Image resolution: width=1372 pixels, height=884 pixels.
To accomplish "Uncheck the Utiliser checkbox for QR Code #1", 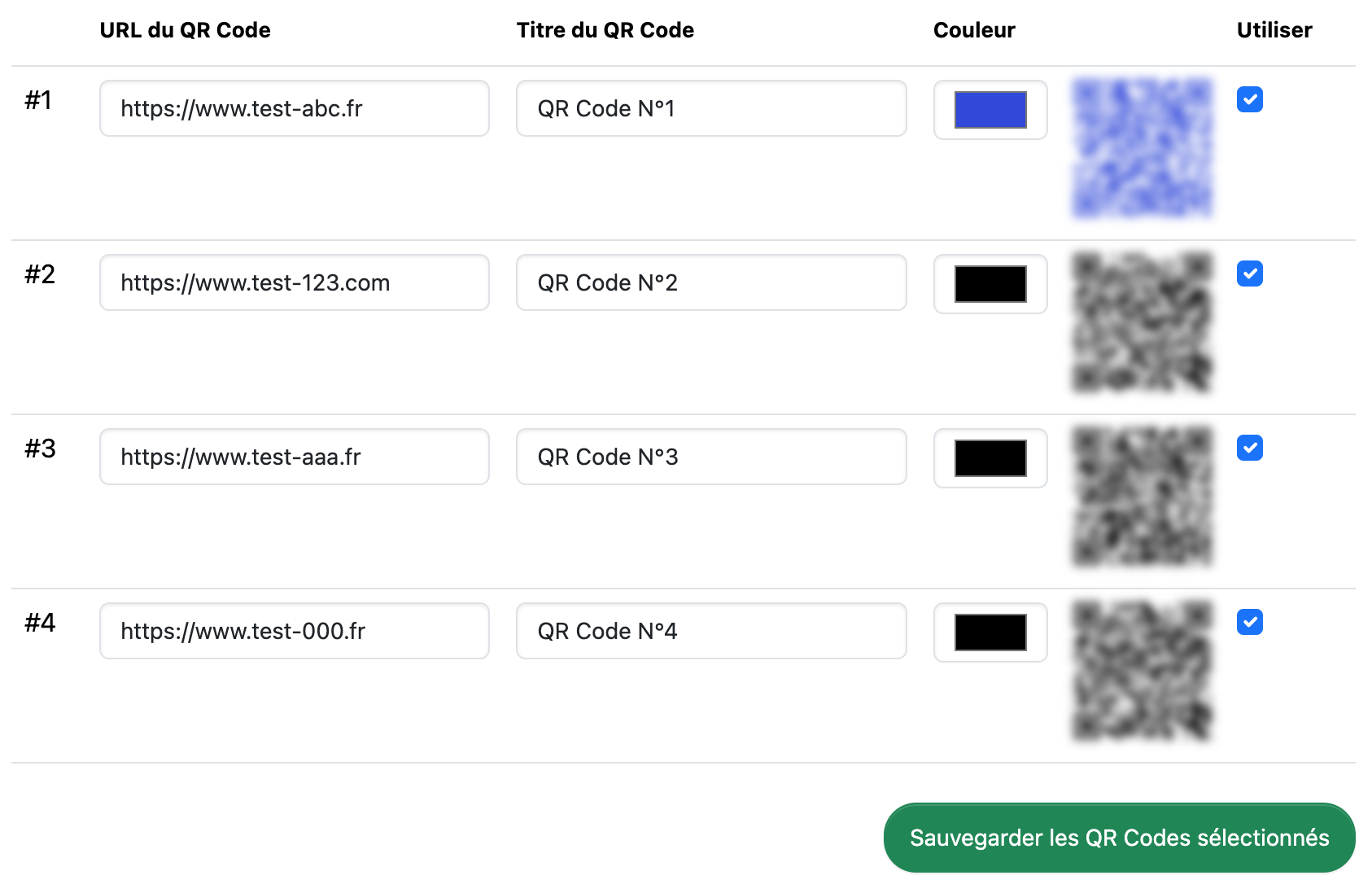I will pyautogui.click(x=1251, y=99).
